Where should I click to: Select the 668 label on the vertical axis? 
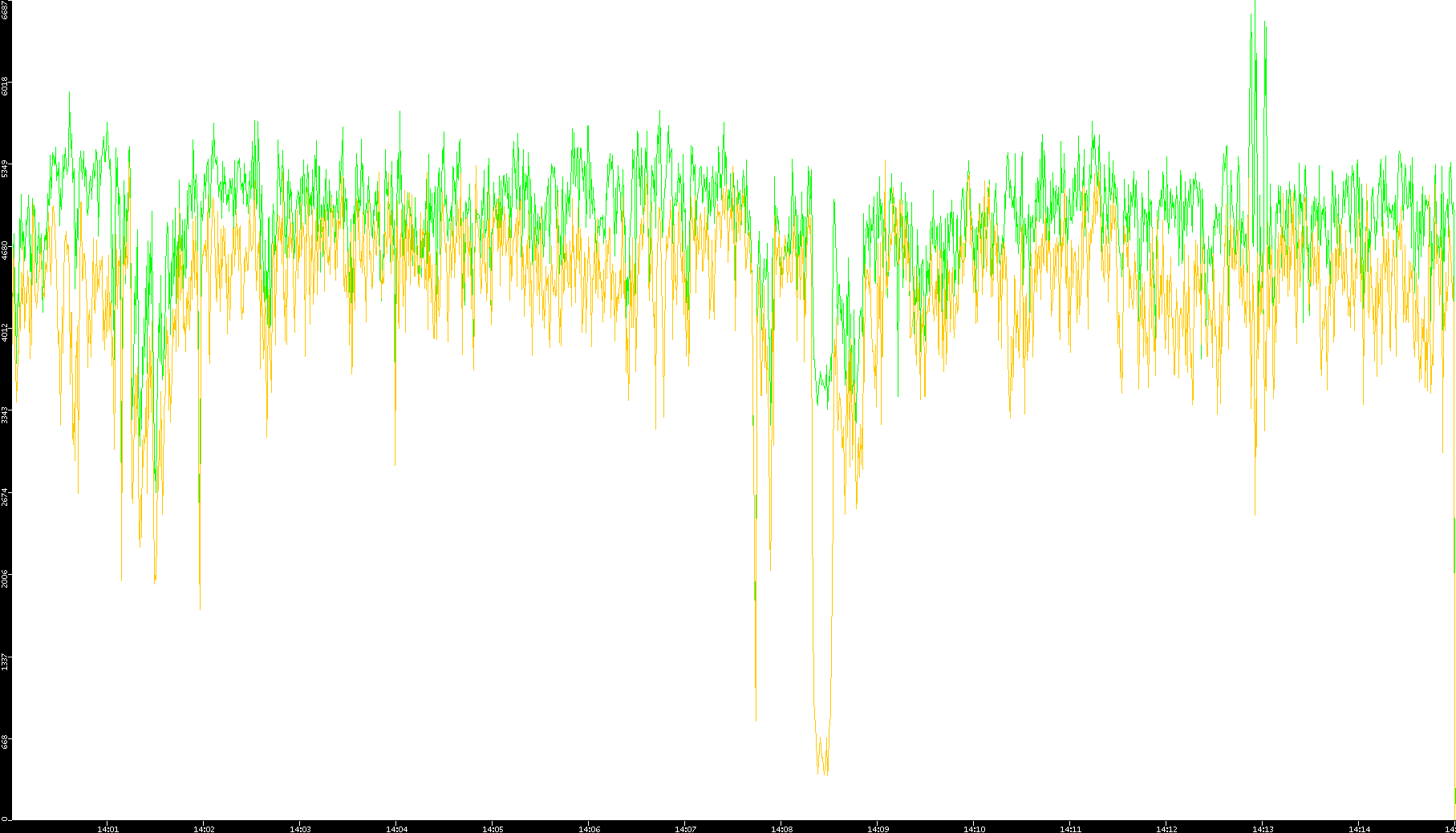[5, 742]
